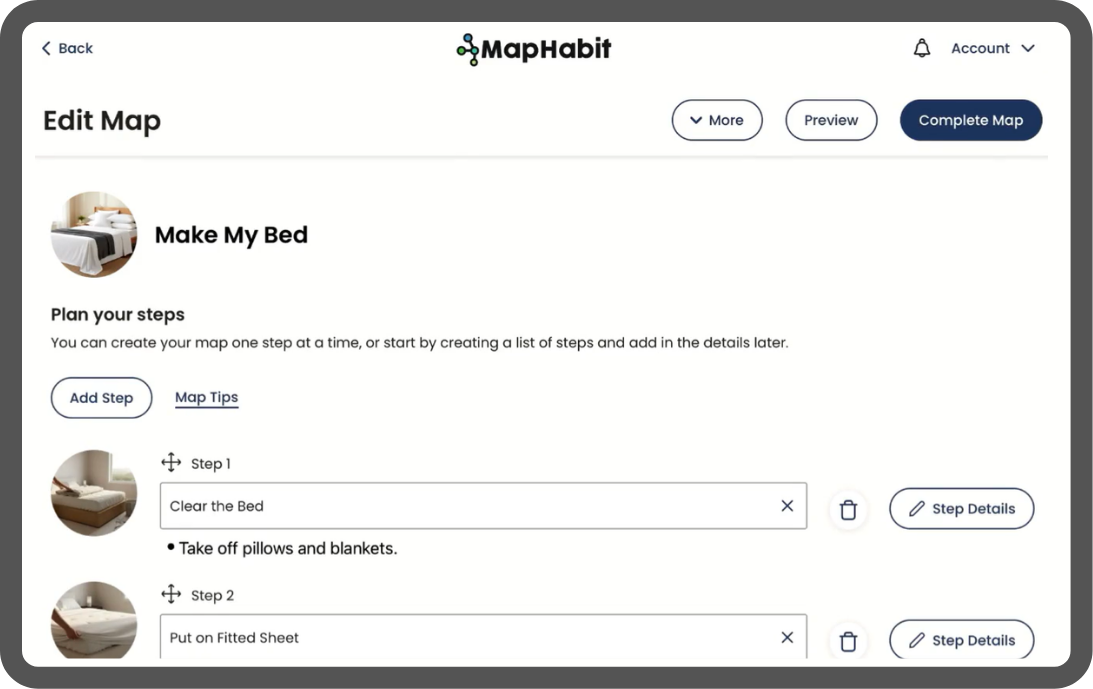
Task: Click the MapHabit logo
Action: pyautogui.click(x=534, y=49)
